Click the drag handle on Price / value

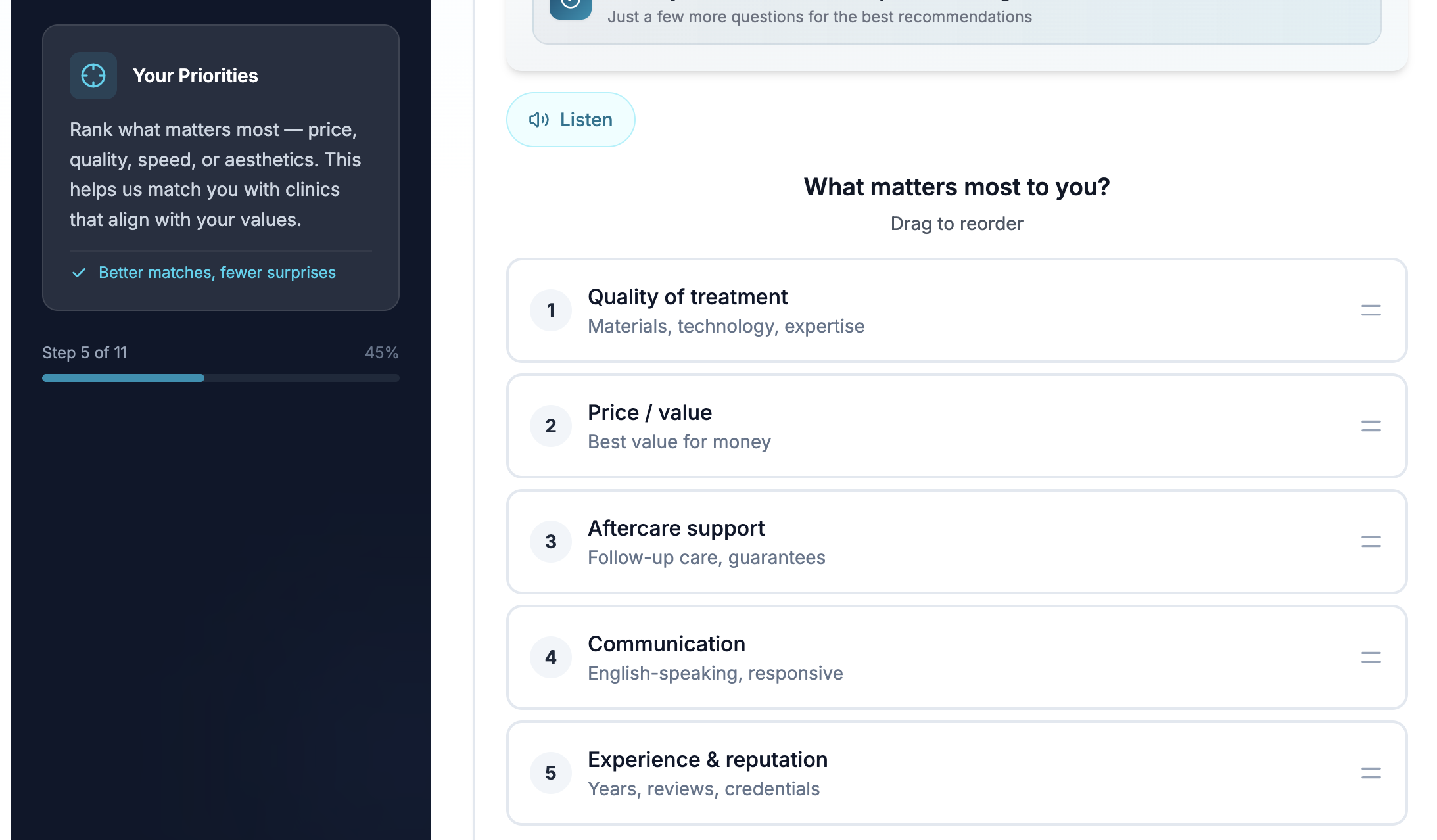1371,426
